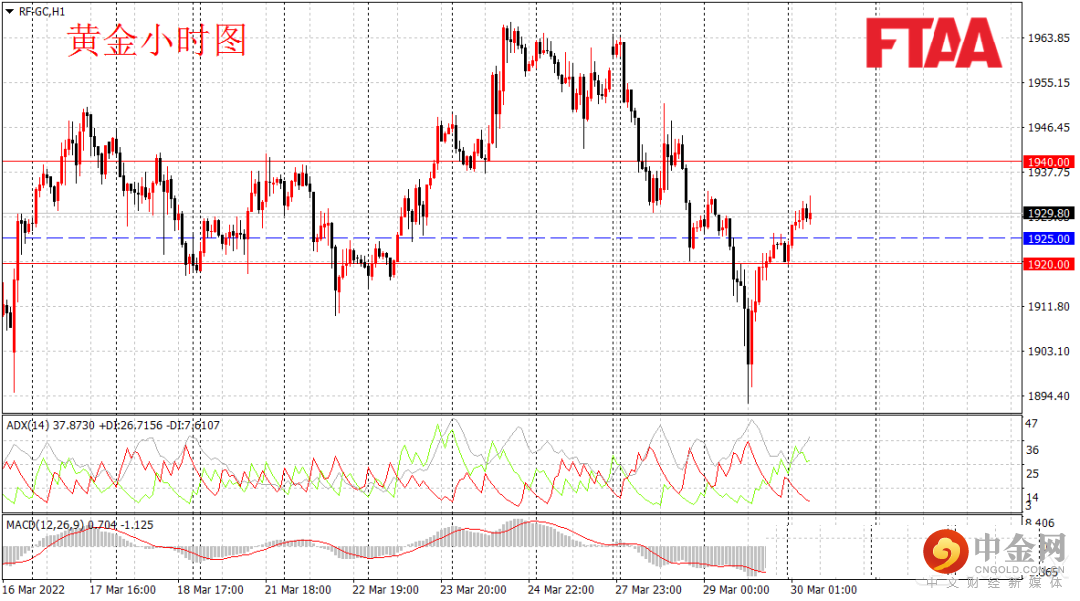Click the 29 Mar 00:00 time marker
The width and height of the screenshot is (1080, 601).
click(736, 590)
